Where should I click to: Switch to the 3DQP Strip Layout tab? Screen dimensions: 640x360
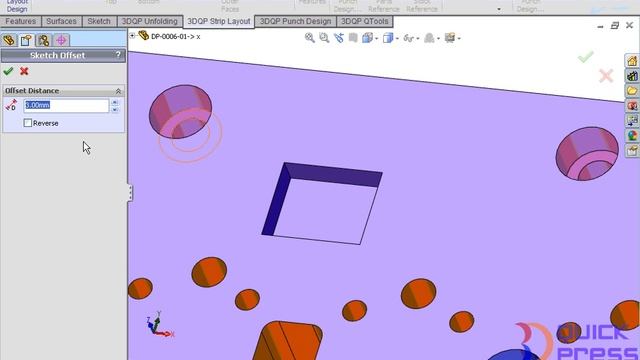pos(219,22)
